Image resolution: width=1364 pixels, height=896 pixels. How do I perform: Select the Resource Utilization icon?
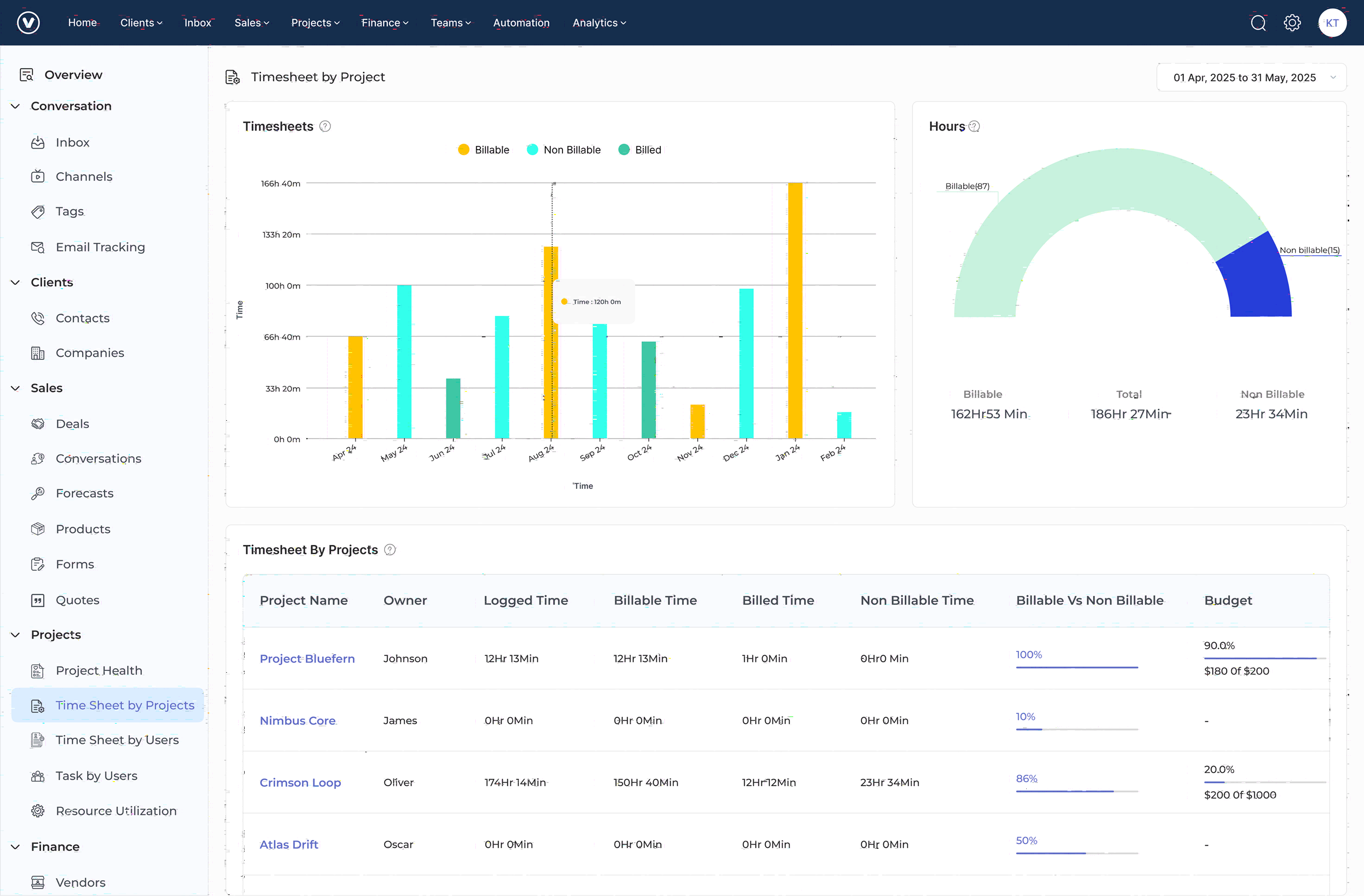click(37, 811)
